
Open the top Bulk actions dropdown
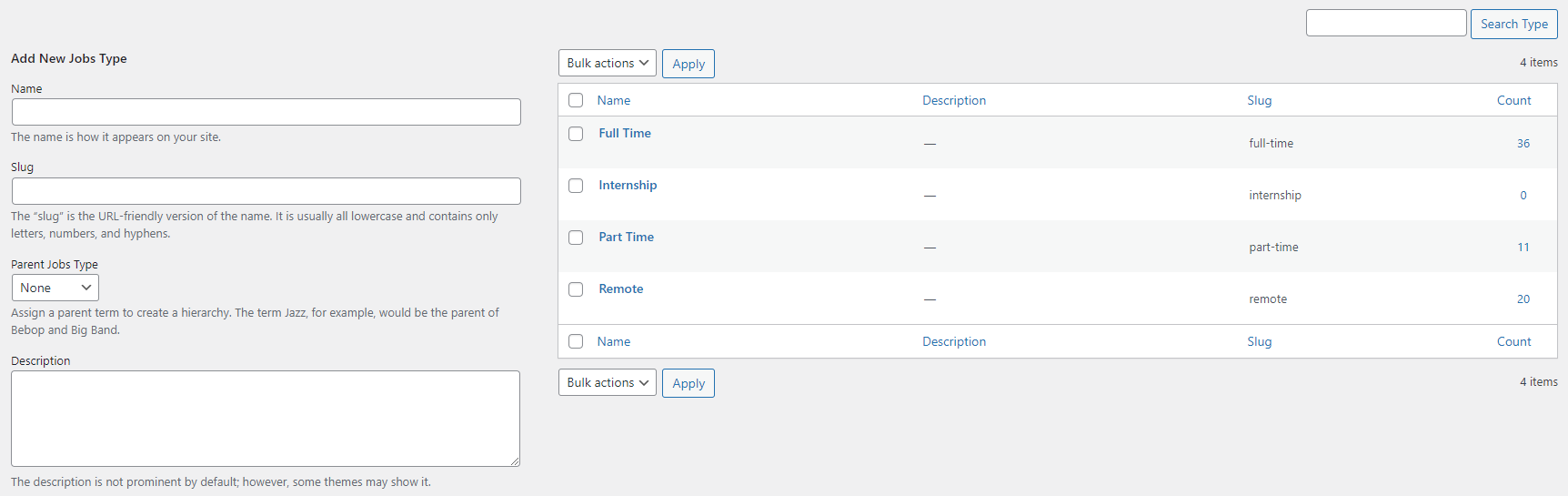click(607, 63)
